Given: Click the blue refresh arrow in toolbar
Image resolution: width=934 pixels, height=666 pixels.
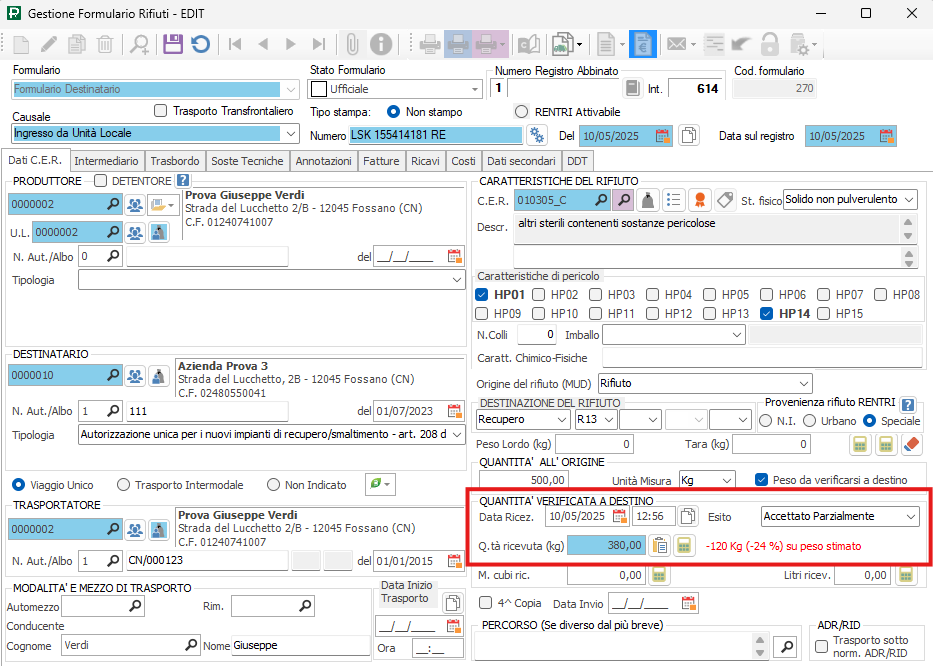Looking at the screenshot, I should (x=200, y=44).
